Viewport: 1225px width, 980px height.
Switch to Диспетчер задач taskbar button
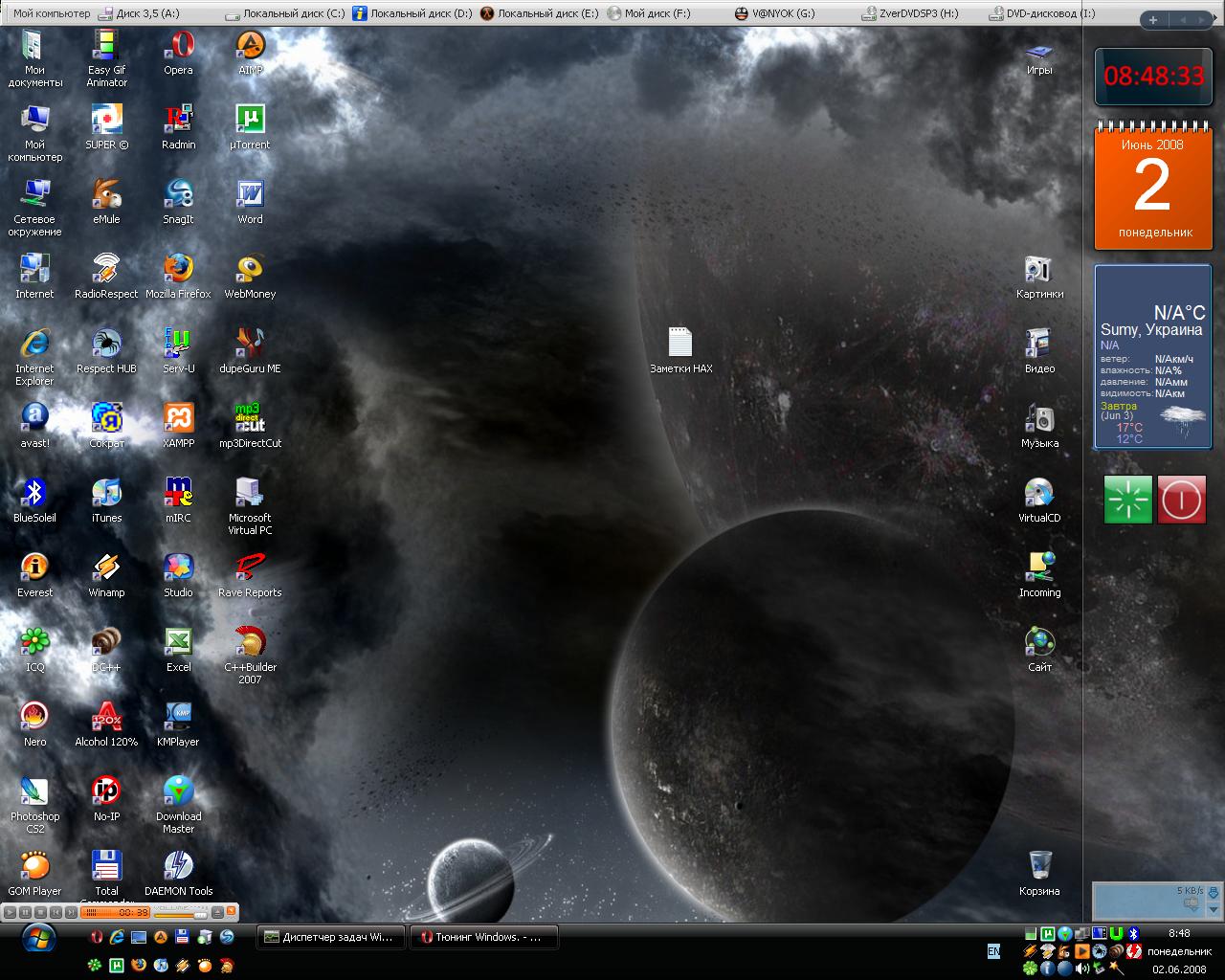330,937
